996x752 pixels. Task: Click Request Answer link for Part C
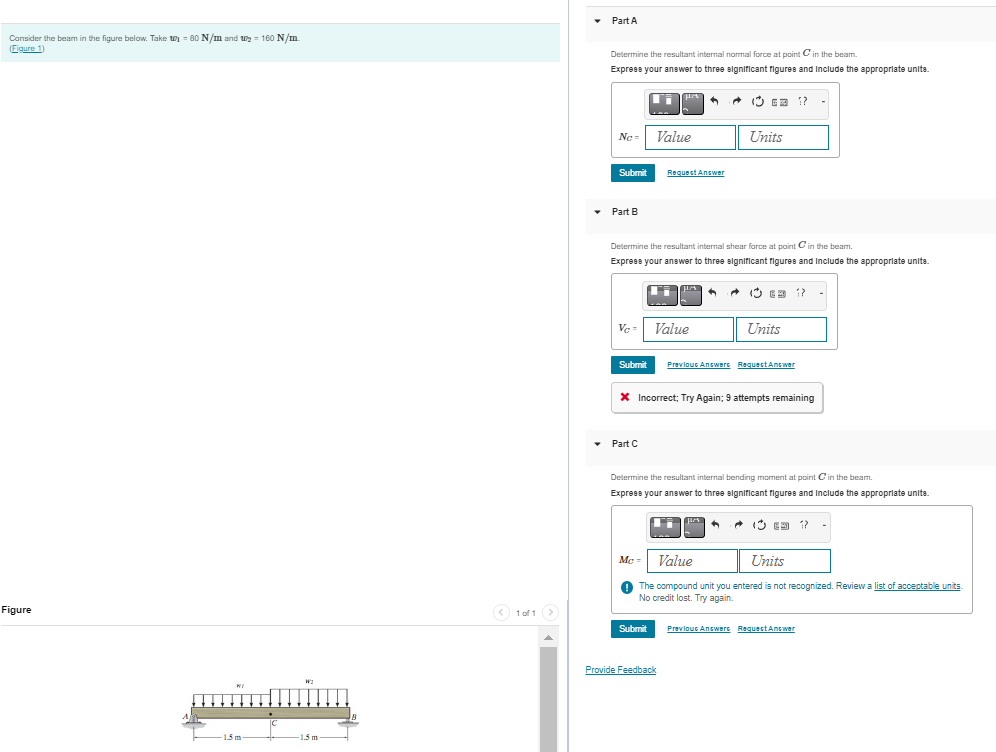pyautogui.click(x=766, y=629)
